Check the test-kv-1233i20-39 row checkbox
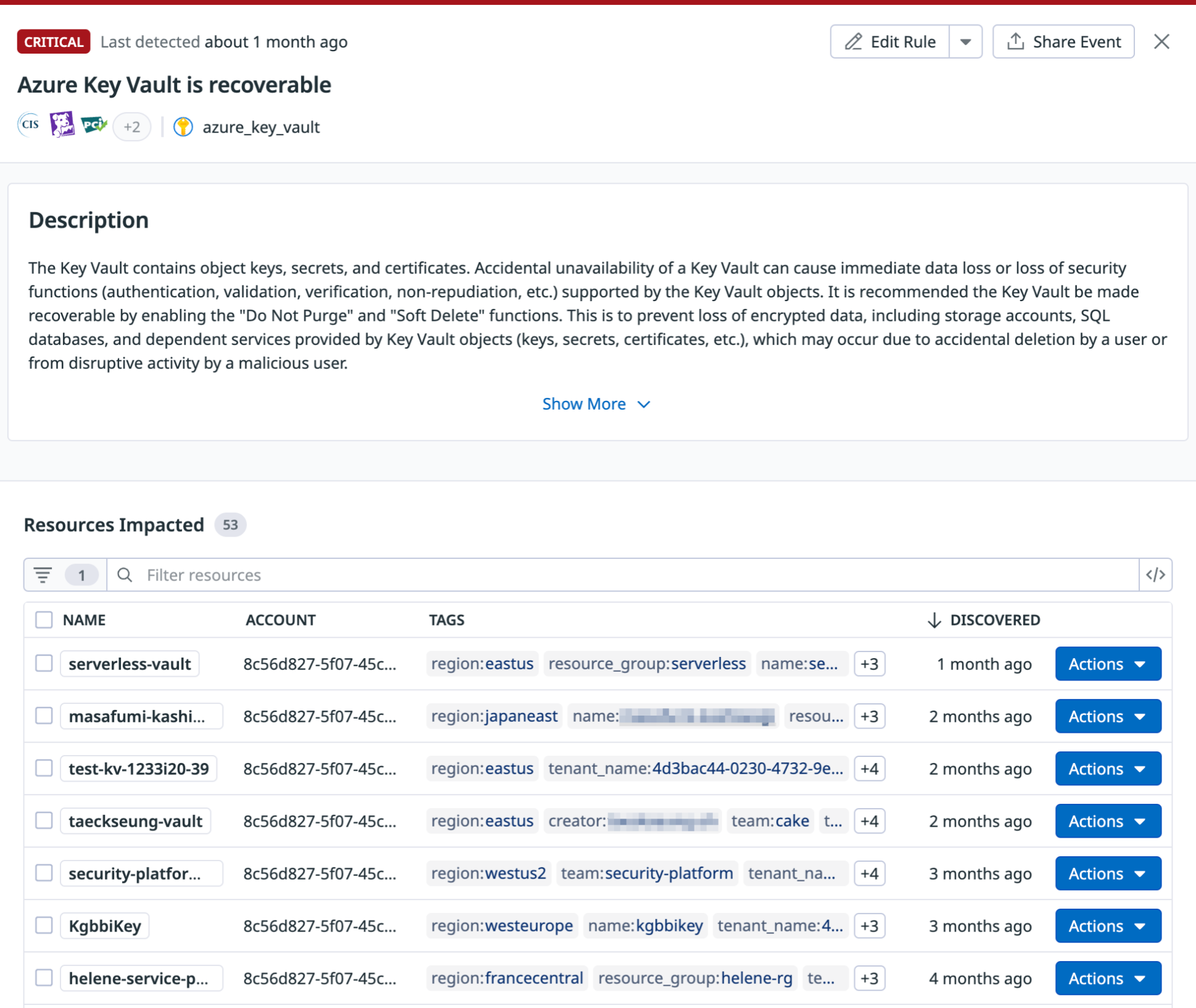 click(44, 768)
